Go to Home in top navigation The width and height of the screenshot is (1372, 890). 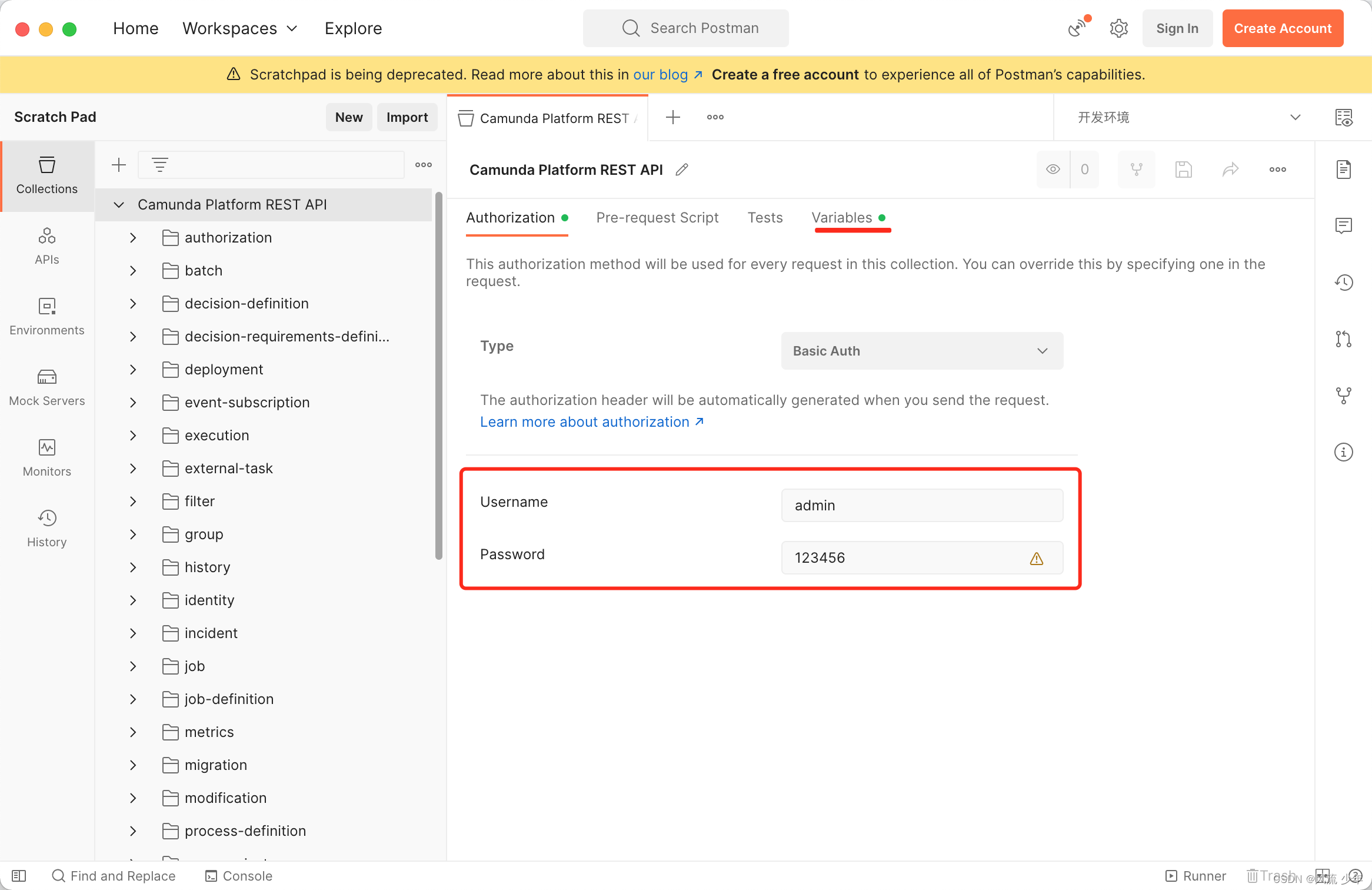tap(136, 28)
